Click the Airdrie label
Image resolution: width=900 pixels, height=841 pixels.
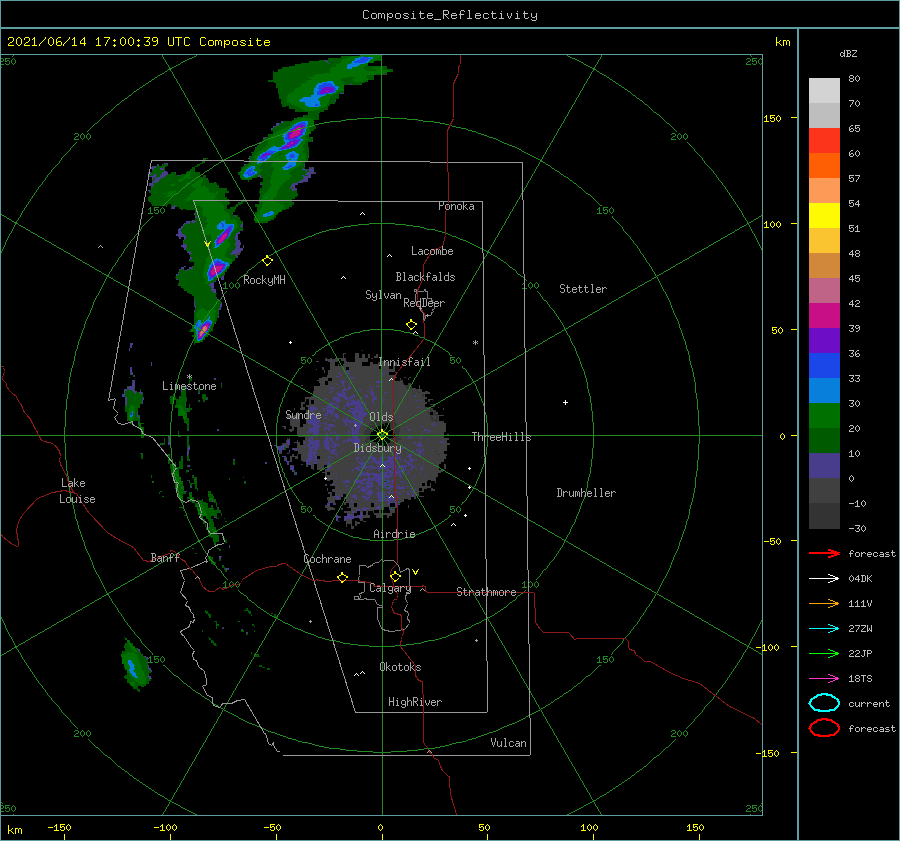click(394, 534)
